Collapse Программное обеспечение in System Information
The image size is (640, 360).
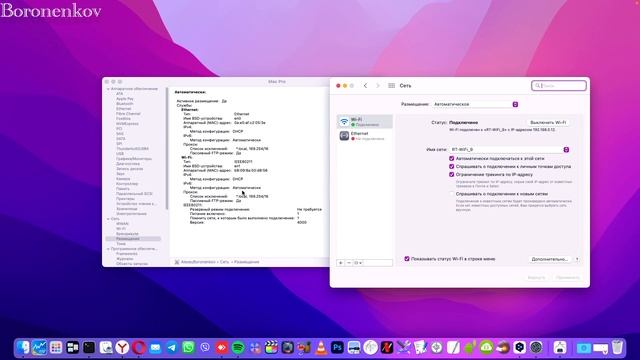(108, 249)
